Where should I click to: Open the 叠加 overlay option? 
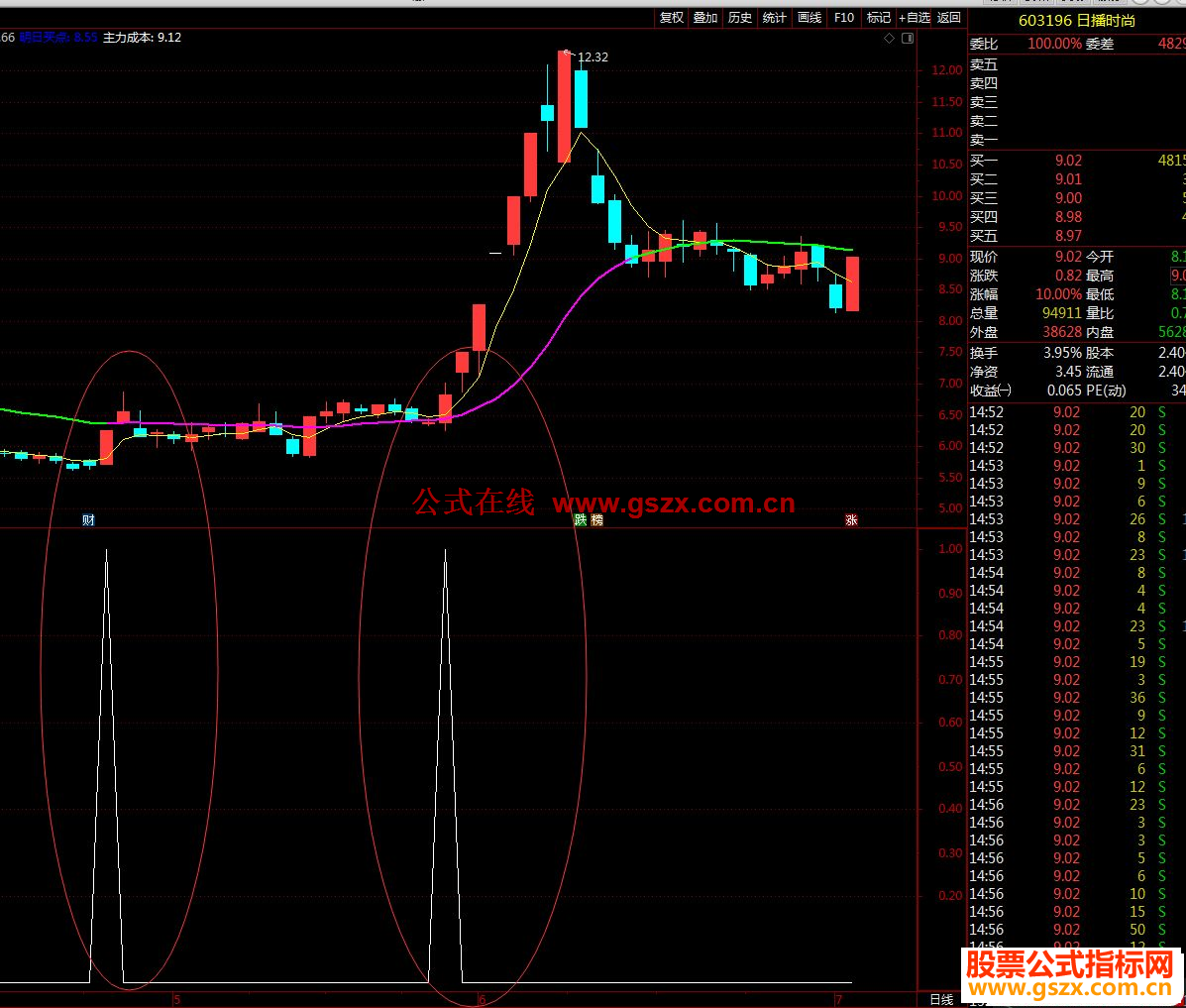705,18
